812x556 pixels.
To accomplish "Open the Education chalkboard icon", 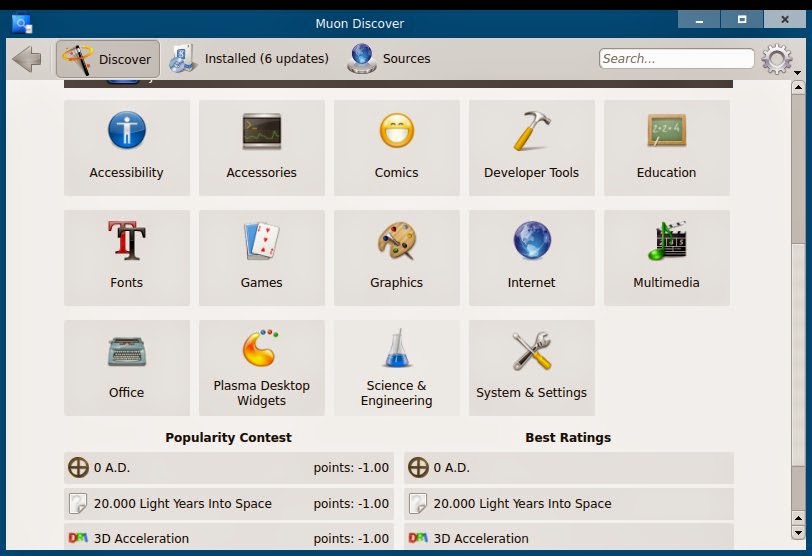I will (x=666, y=130).
